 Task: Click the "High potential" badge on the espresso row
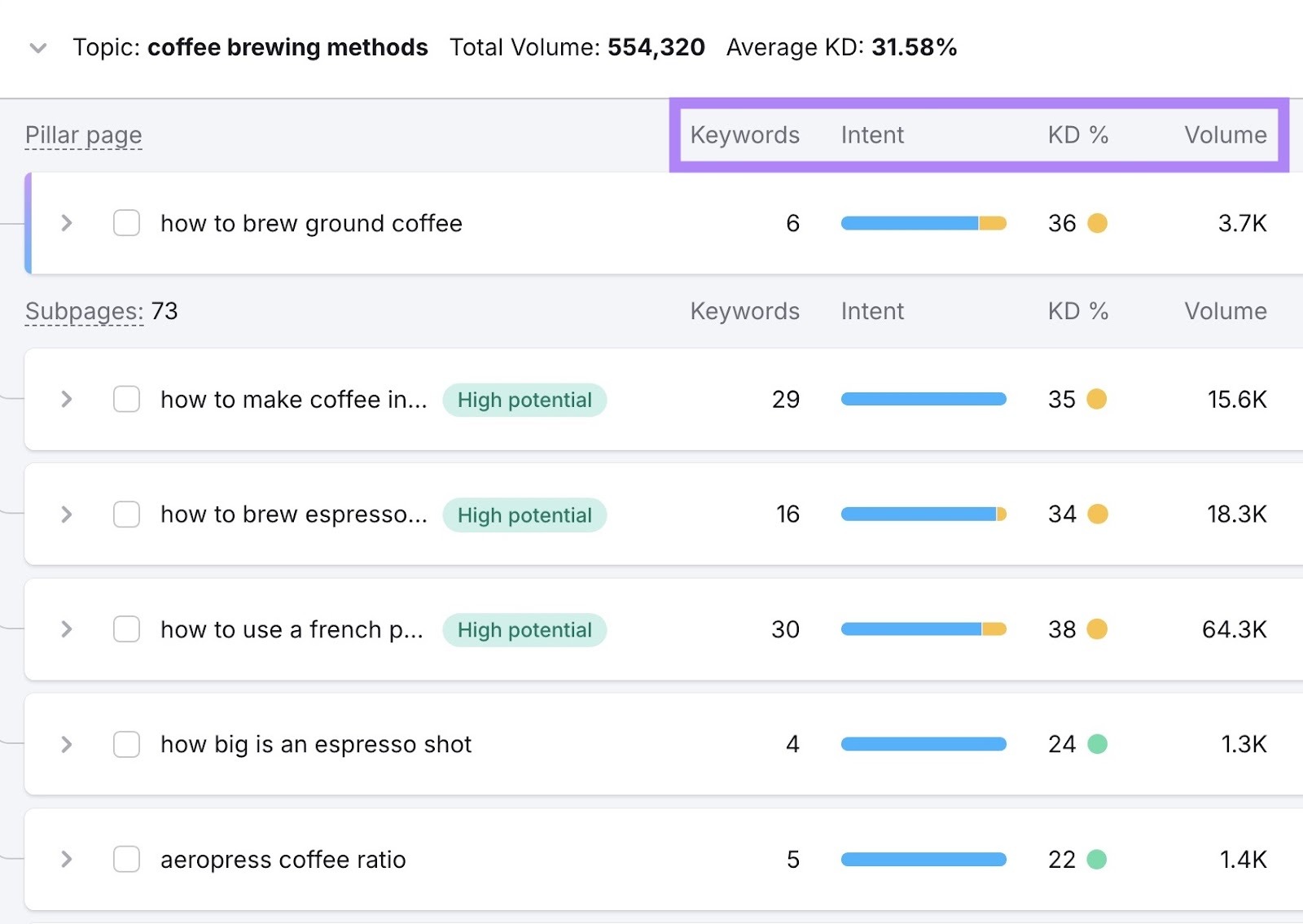(x=524, y=515)
